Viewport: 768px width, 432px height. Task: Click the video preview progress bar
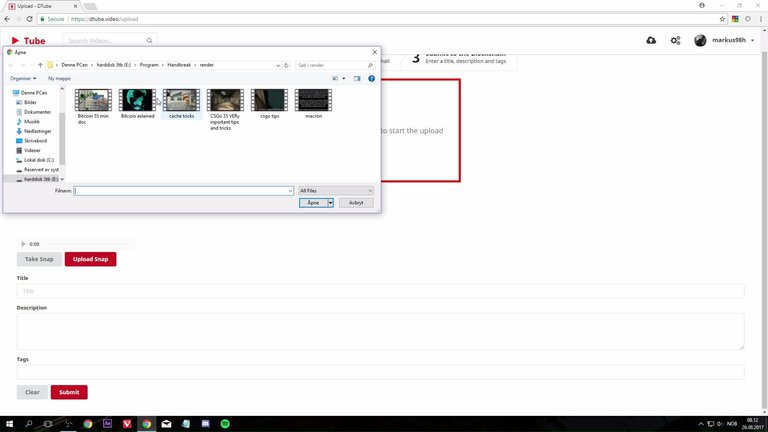click(x=87, y=244)
